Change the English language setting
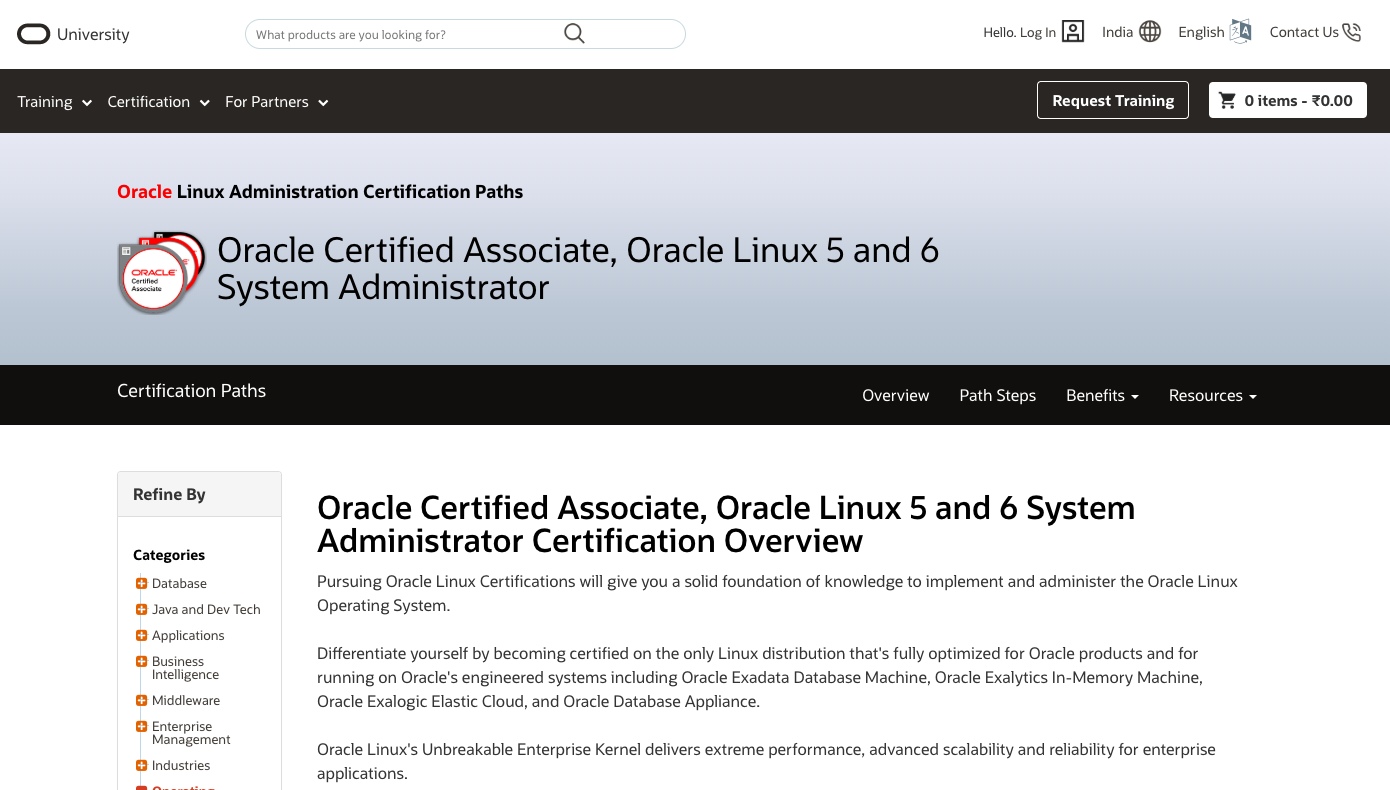This screenshot has width=1390, height=790. (x=1201, y=32)
